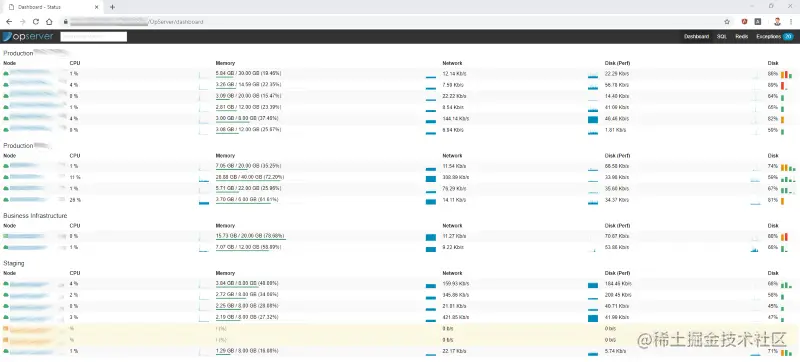
Task: Open memory details for 7.07 GB / 12.00 GB
Action: click(248, 247)
